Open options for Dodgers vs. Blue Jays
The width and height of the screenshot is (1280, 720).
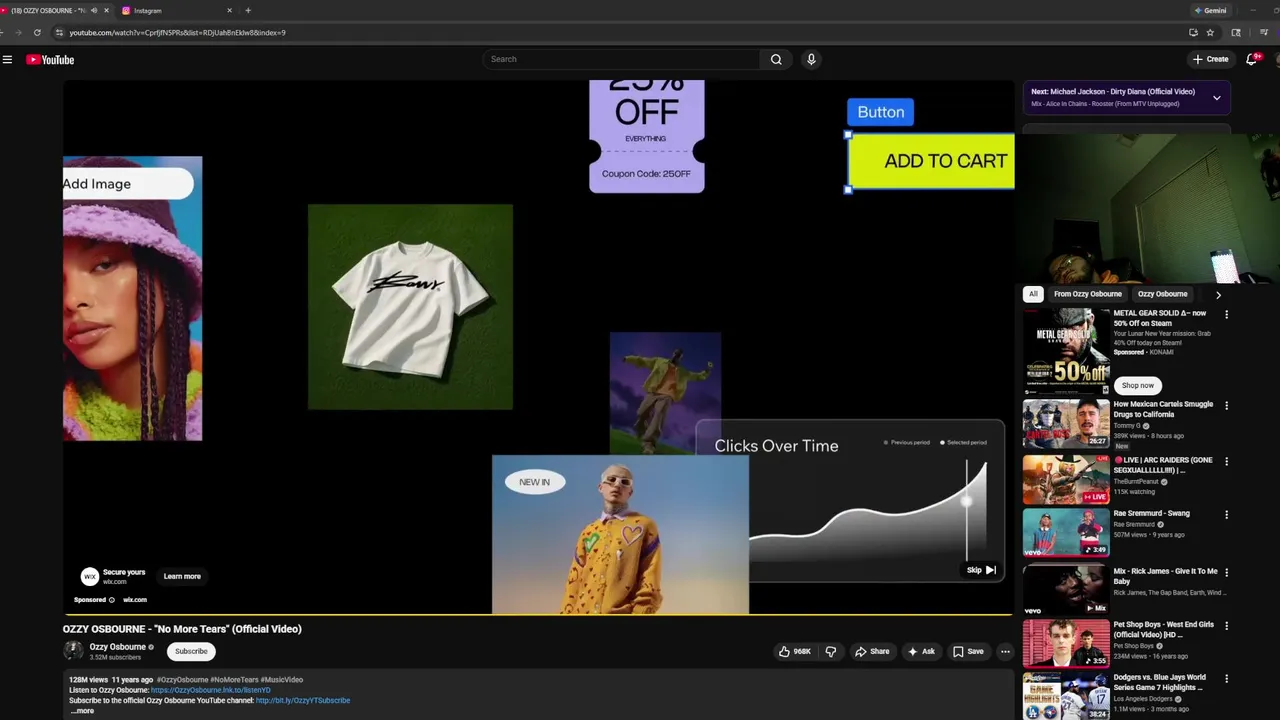pyautogui.click(x=1226, y=678)
